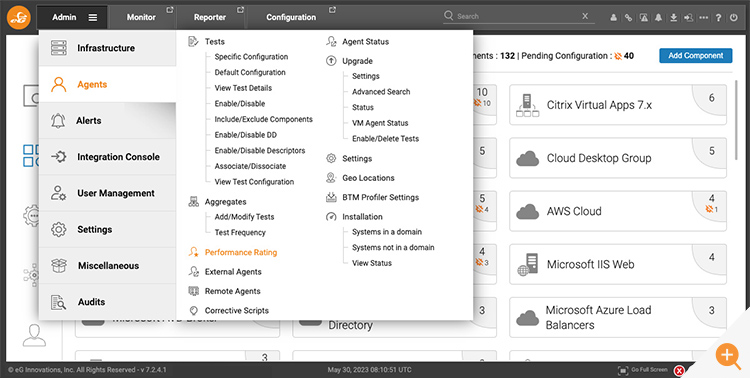Click Go Full Screen in footer
The width and height of the screenshot is (750, 378).
[642, 370]
